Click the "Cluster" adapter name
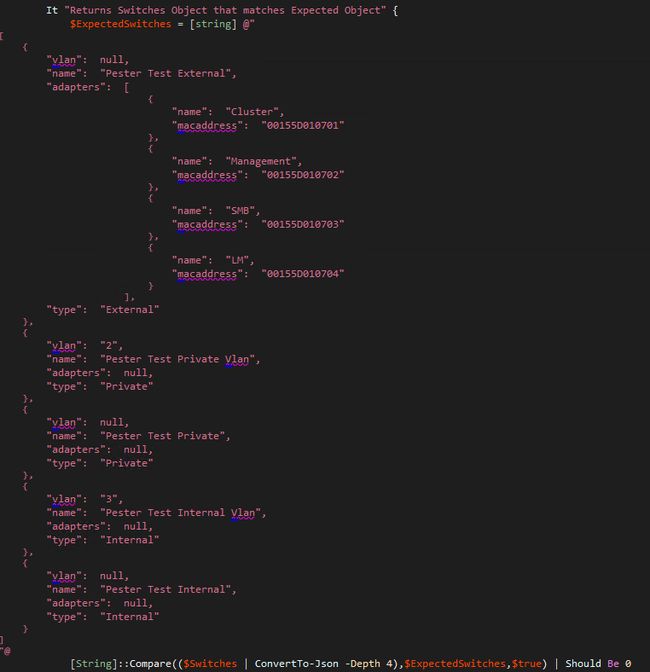Image resolution: width=650 pixels, height=672 pixels. tap(252, 112)
